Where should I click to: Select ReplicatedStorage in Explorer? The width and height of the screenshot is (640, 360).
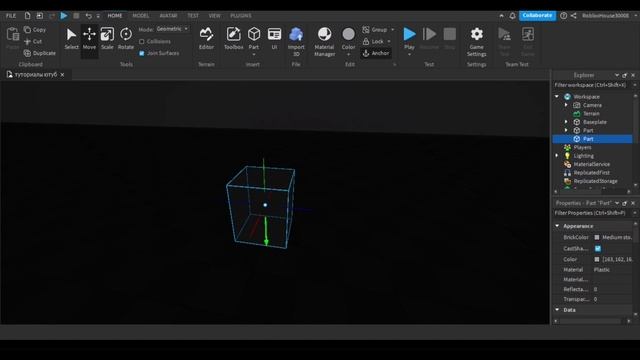click(x=595, y=181)
